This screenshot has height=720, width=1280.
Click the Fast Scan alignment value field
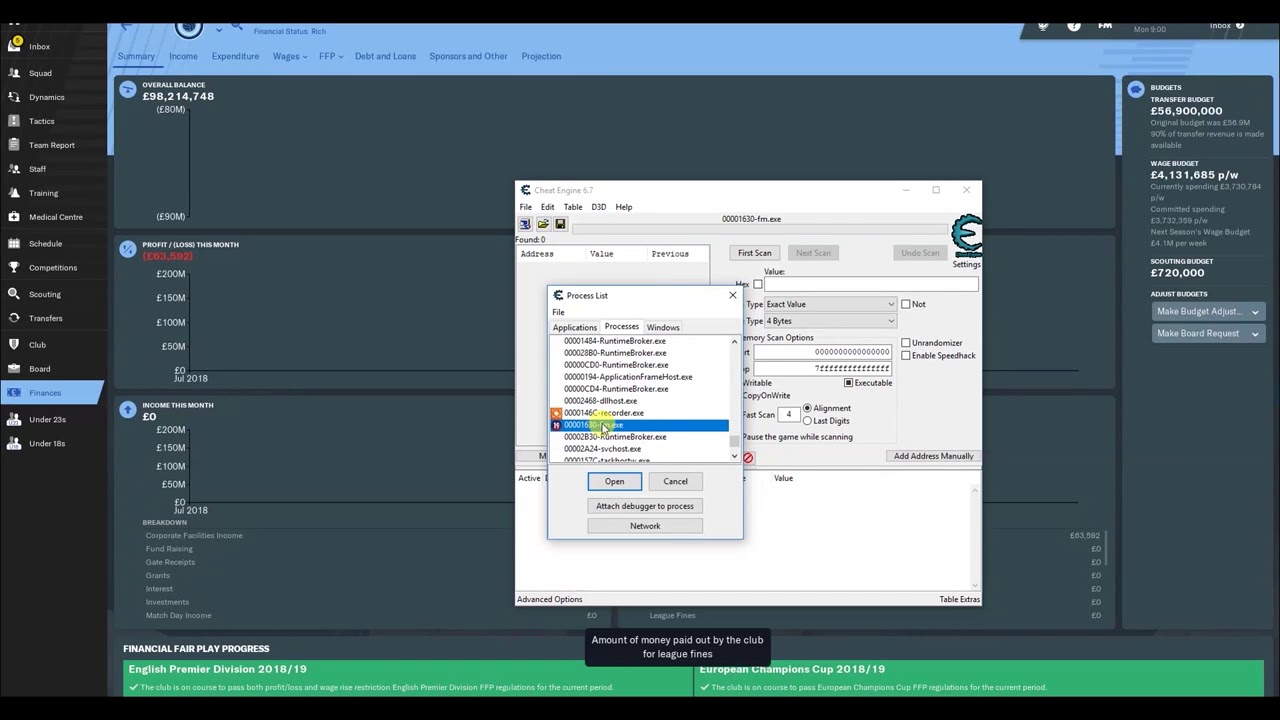pos(789,414)
